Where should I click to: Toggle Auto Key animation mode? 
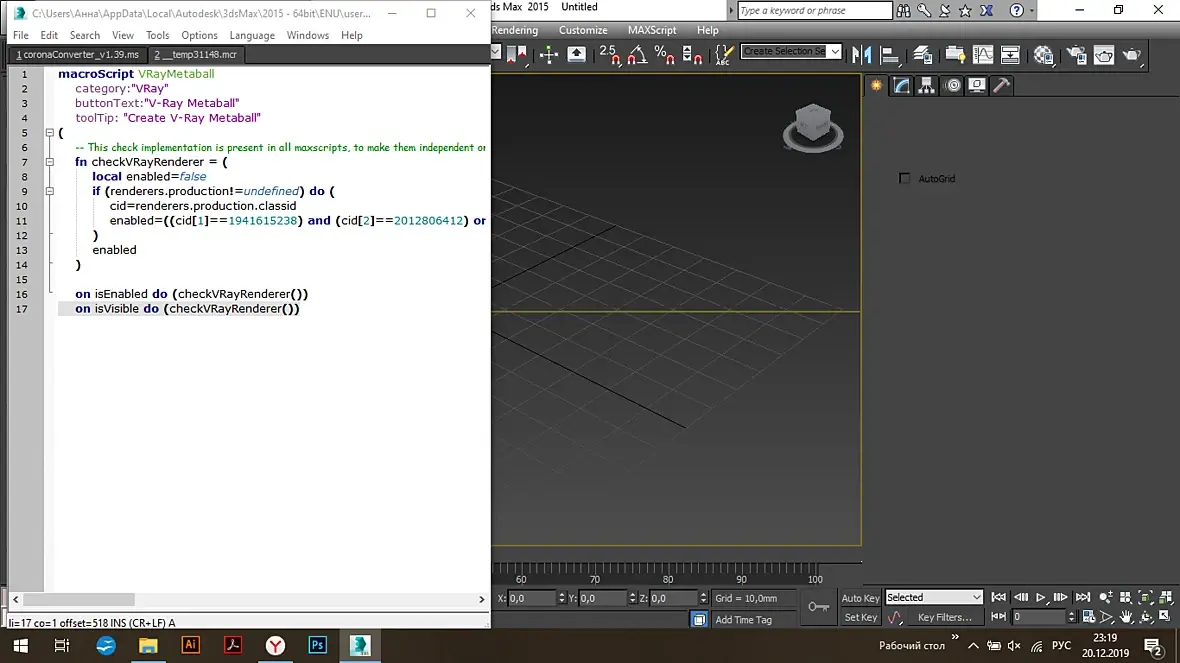[860, 598]
